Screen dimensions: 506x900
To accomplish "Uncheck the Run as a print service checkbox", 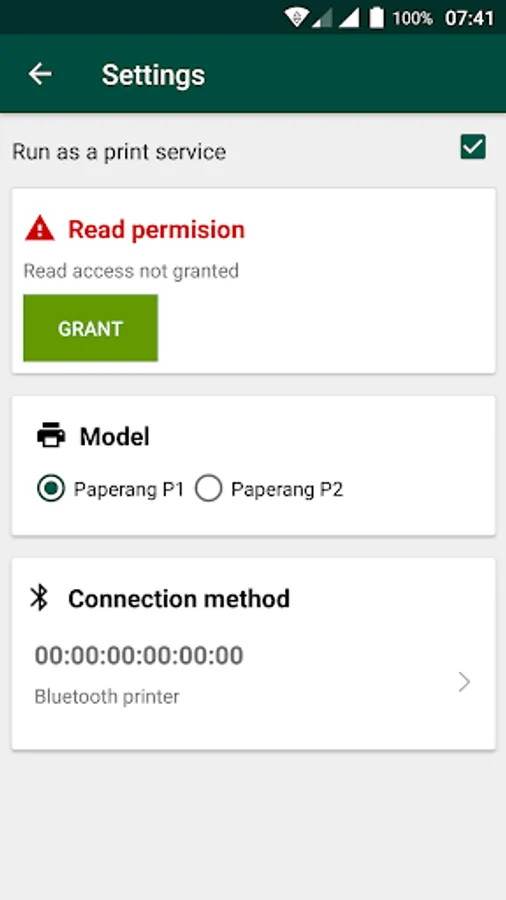I will [x=473, y=147].
